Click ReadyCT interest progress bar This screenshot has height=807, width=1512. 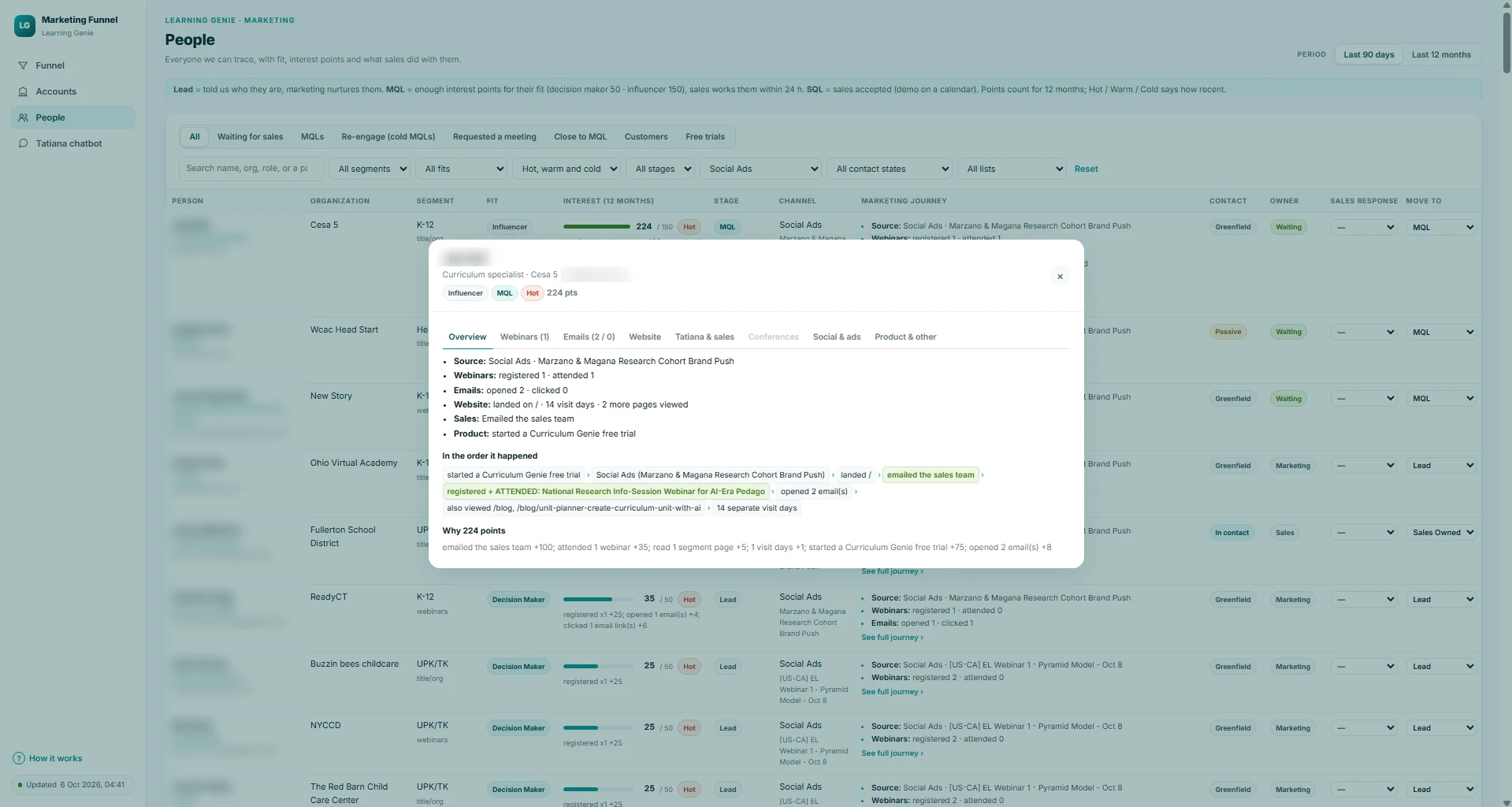[598, 599]
